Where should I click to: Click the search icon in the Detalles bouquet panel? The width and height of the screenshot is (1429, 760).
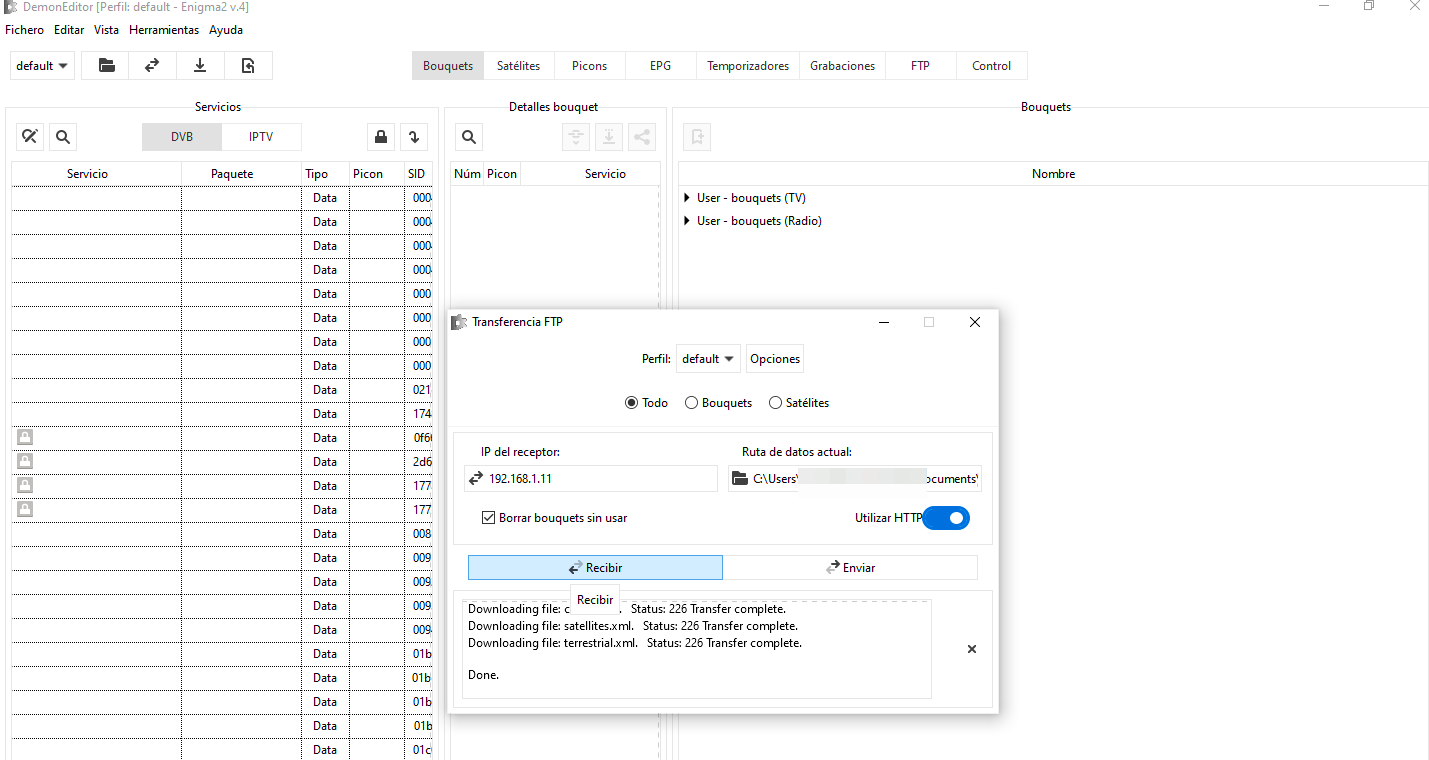point(468,137)
